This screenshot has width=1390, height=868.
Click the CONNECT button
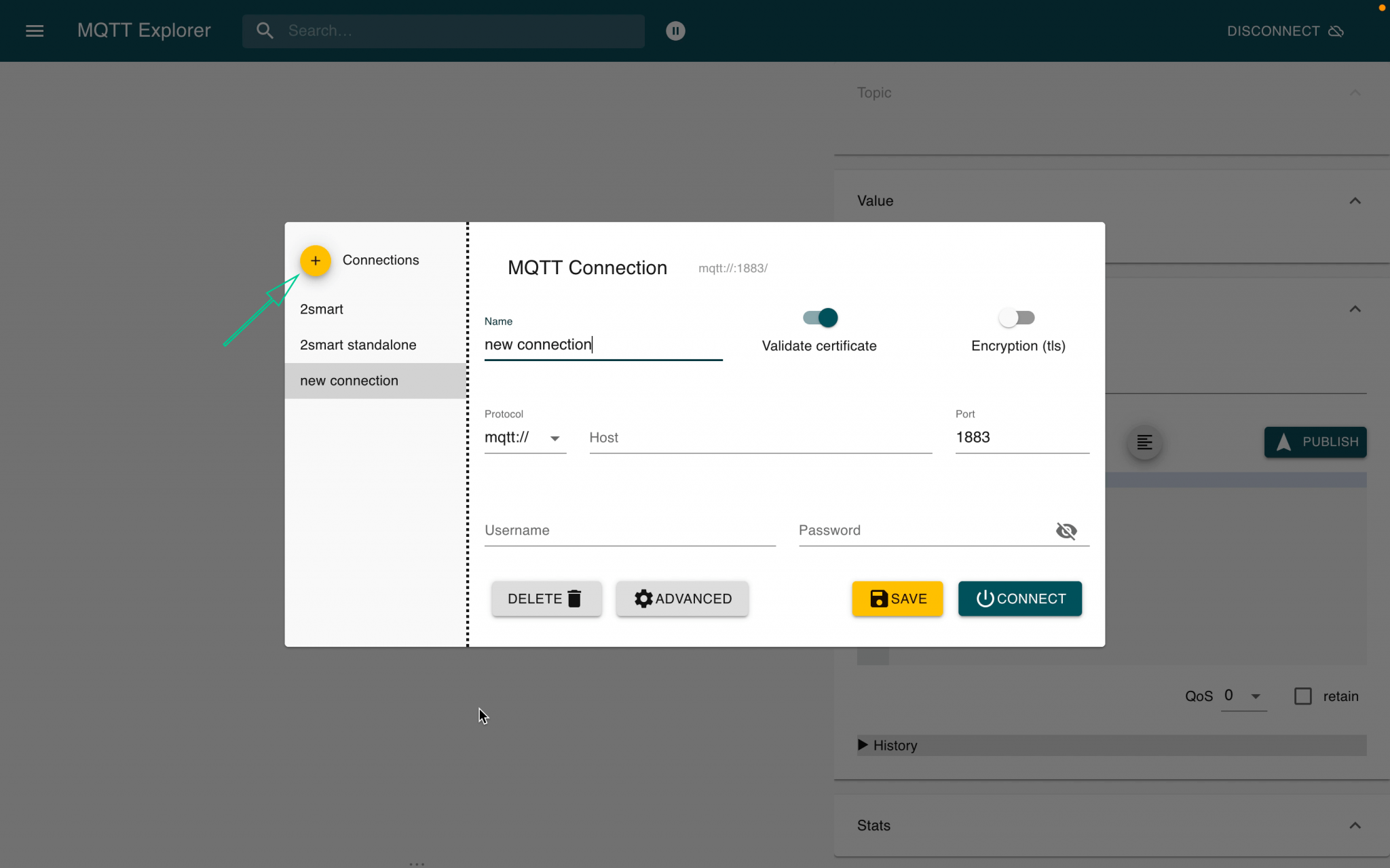1019,599
